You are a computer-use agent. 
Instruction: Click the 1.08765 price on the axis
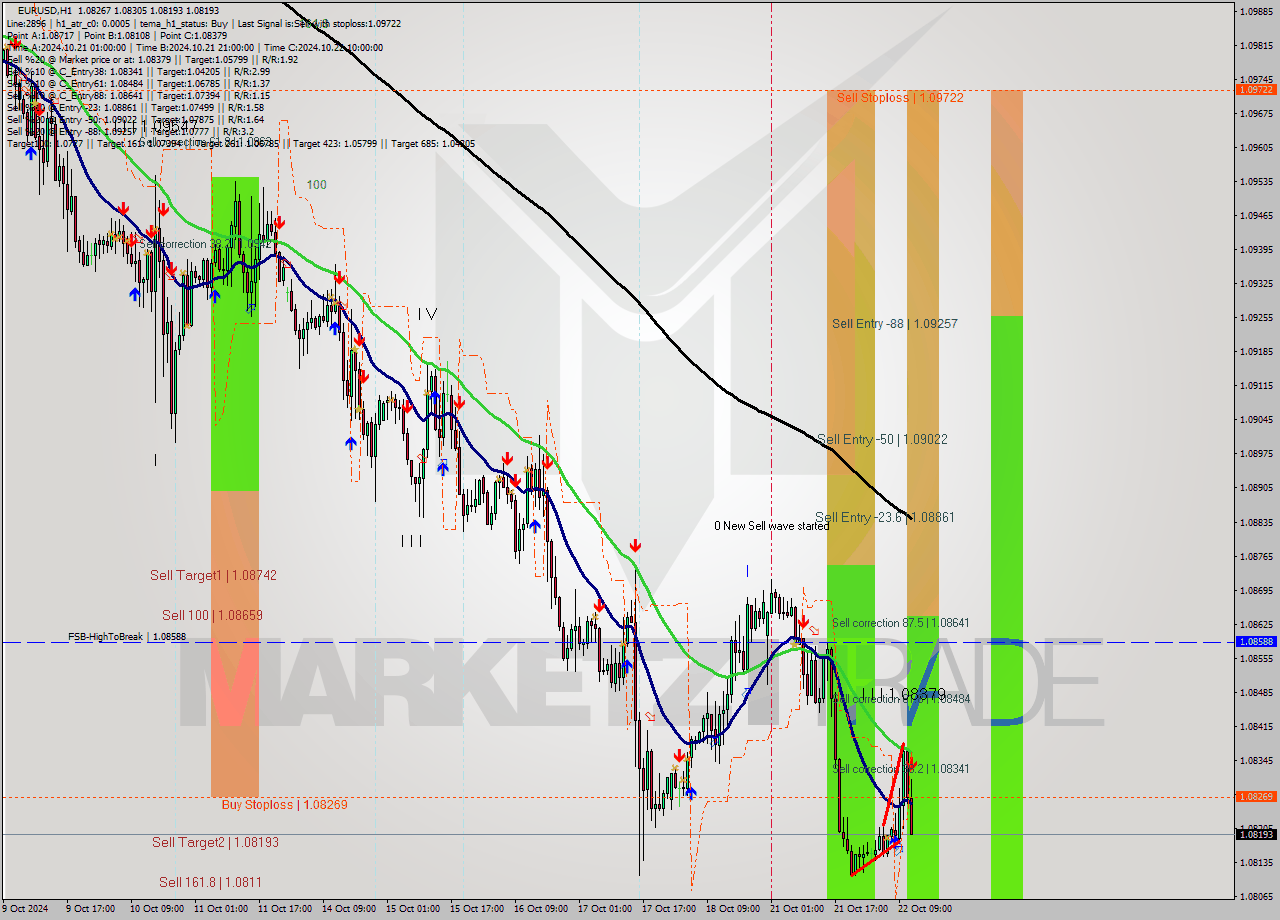click(x=1255, y=556)
